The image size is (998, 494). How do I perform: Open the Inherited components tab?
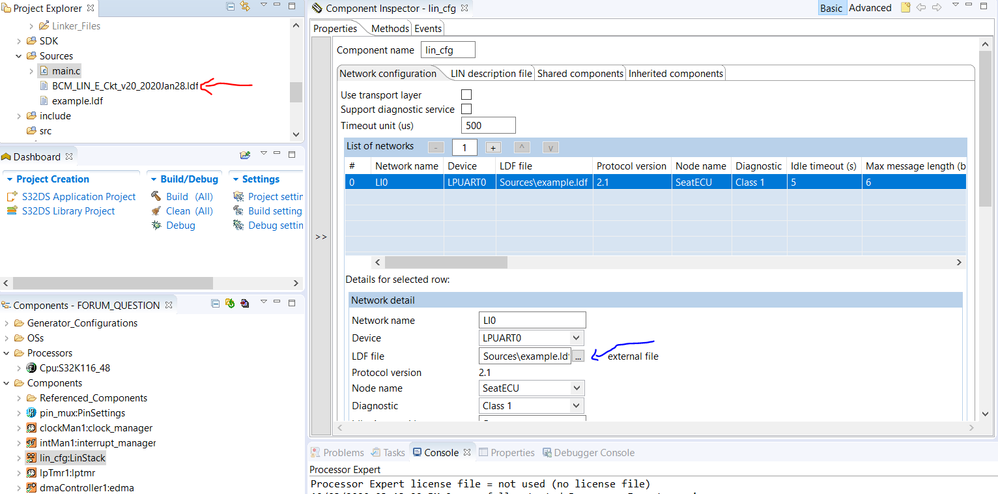pyautogui.click(x=676, y=74)
